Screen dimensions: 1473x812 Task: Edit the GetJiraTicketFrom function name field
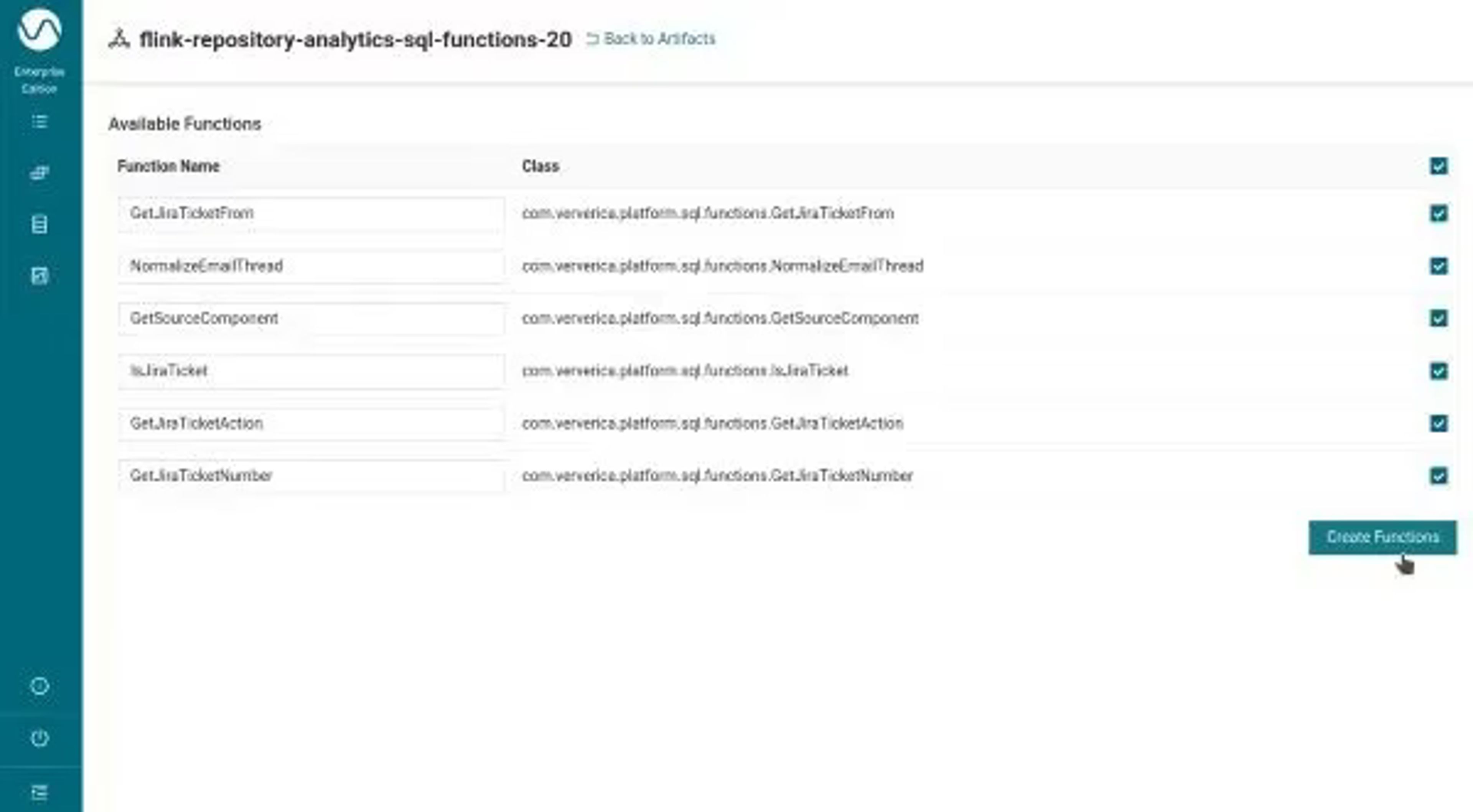311,214
